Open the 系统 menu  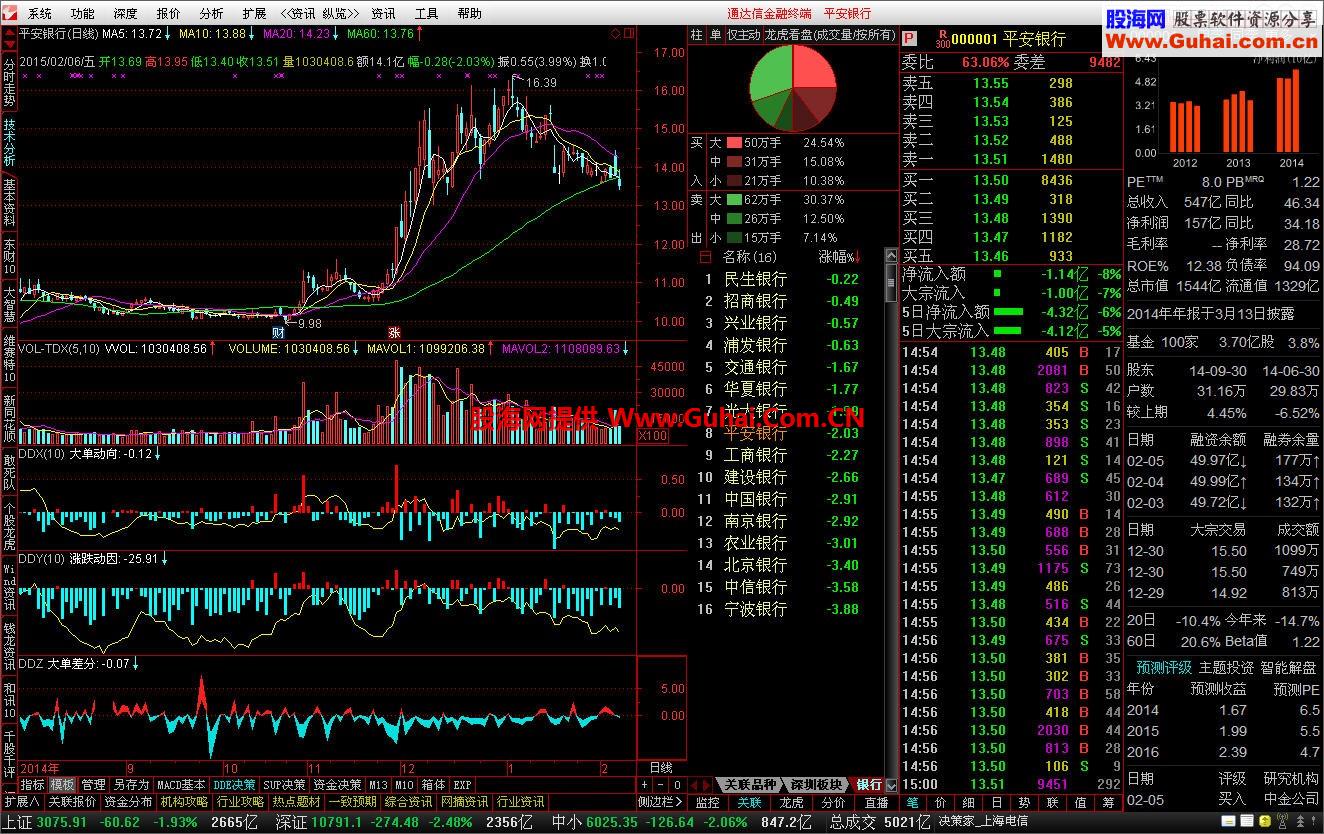[x=40, y=13]
